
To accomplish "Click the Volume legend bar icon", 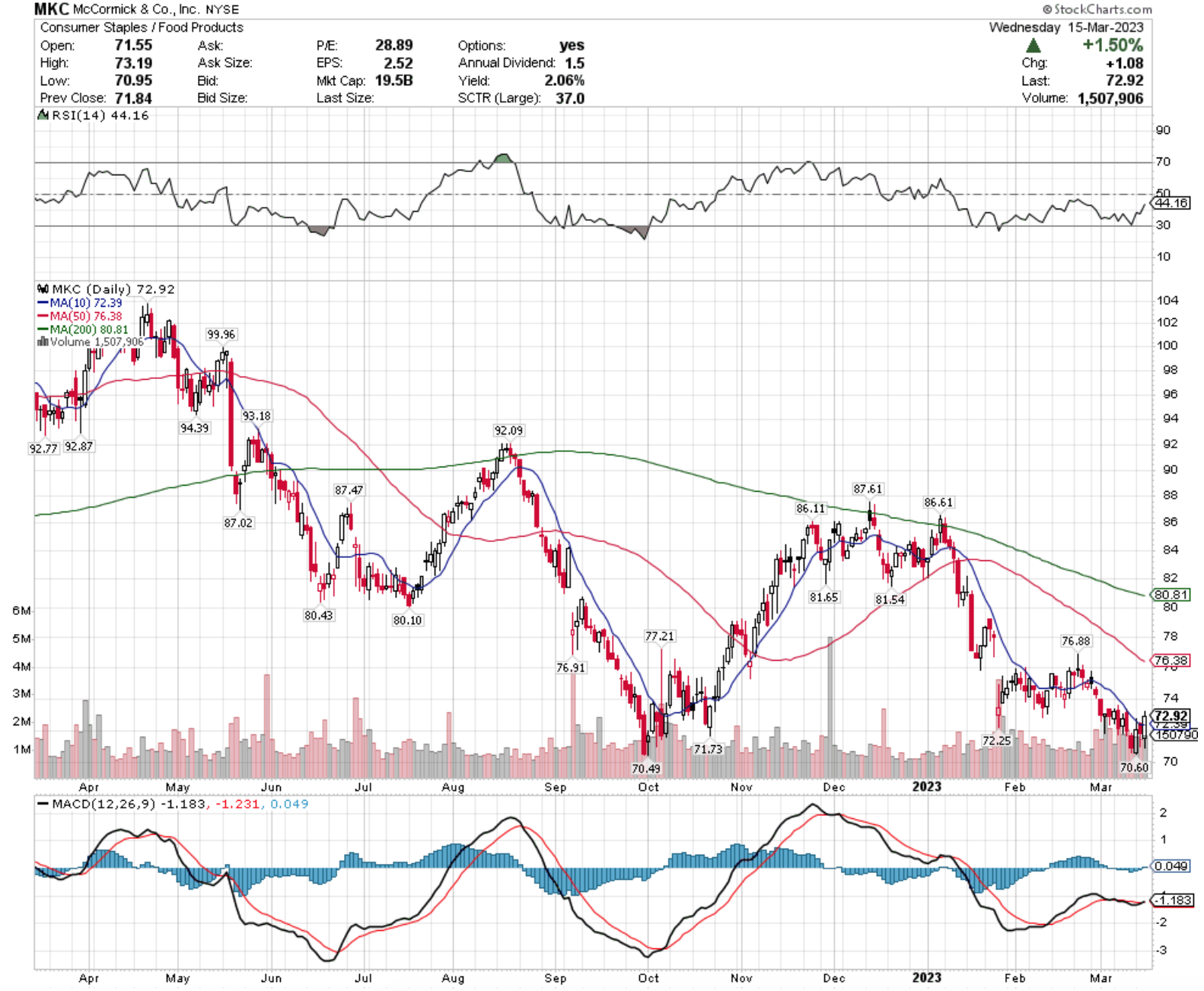I will pyautogui.click(x=43, y=342).
